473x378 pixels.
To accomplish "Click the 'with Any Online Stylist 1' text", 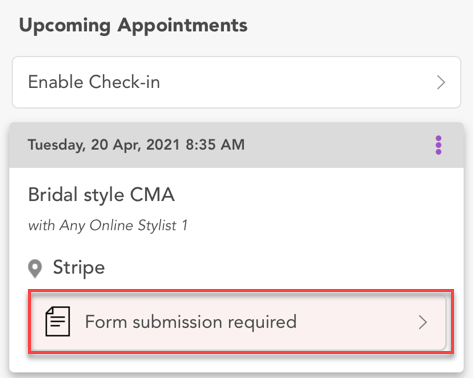I will (x=108, y=226).
